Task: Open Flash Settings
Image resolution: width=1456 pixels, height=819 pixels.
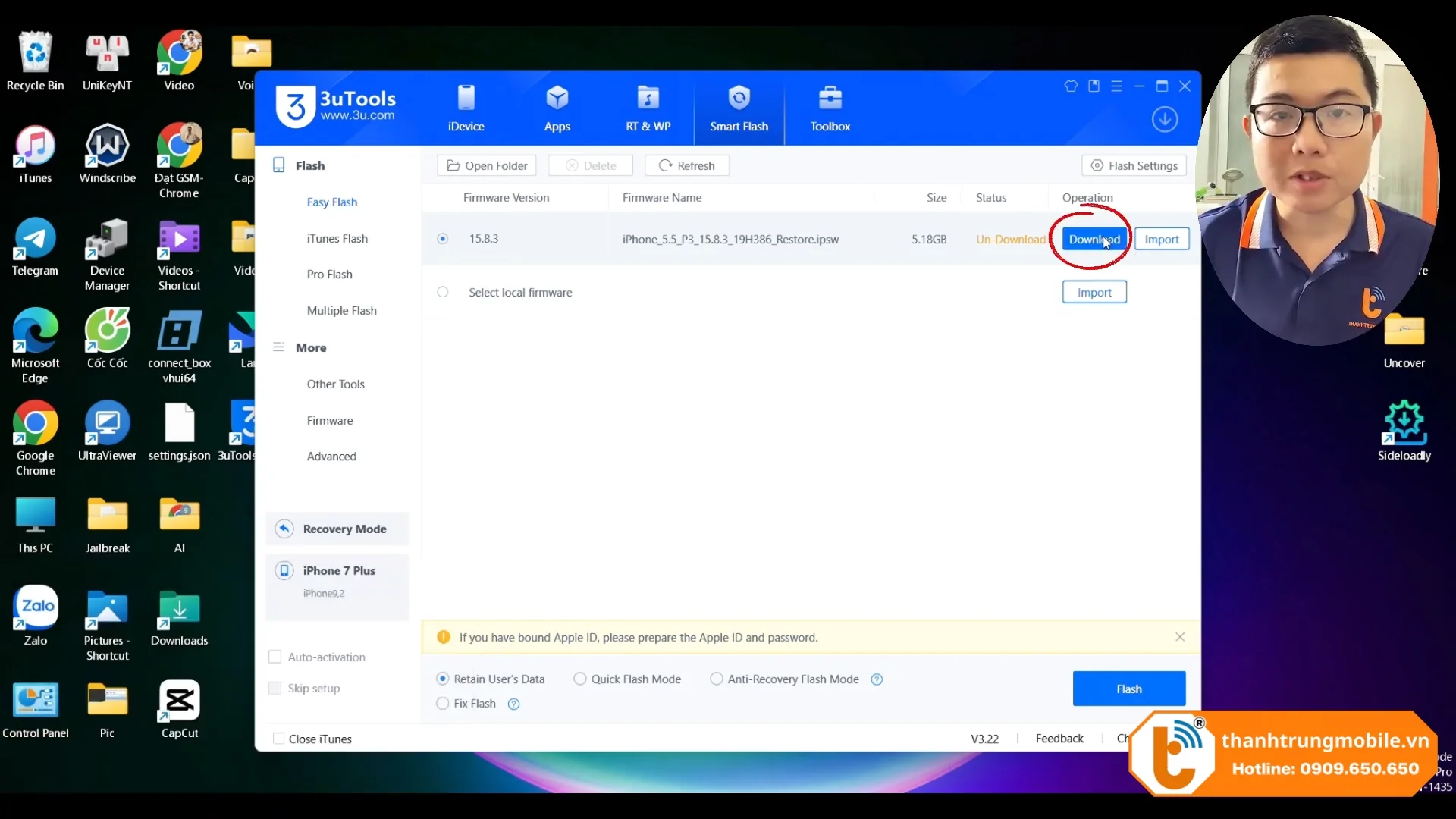Action: pyautogui.click(x=1134, y=165)
